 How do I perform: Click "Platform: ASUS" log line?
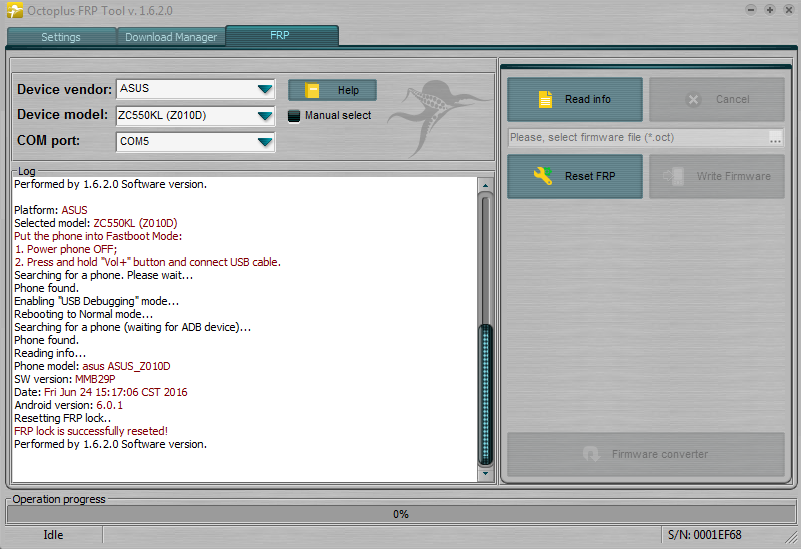pos(51,210)
